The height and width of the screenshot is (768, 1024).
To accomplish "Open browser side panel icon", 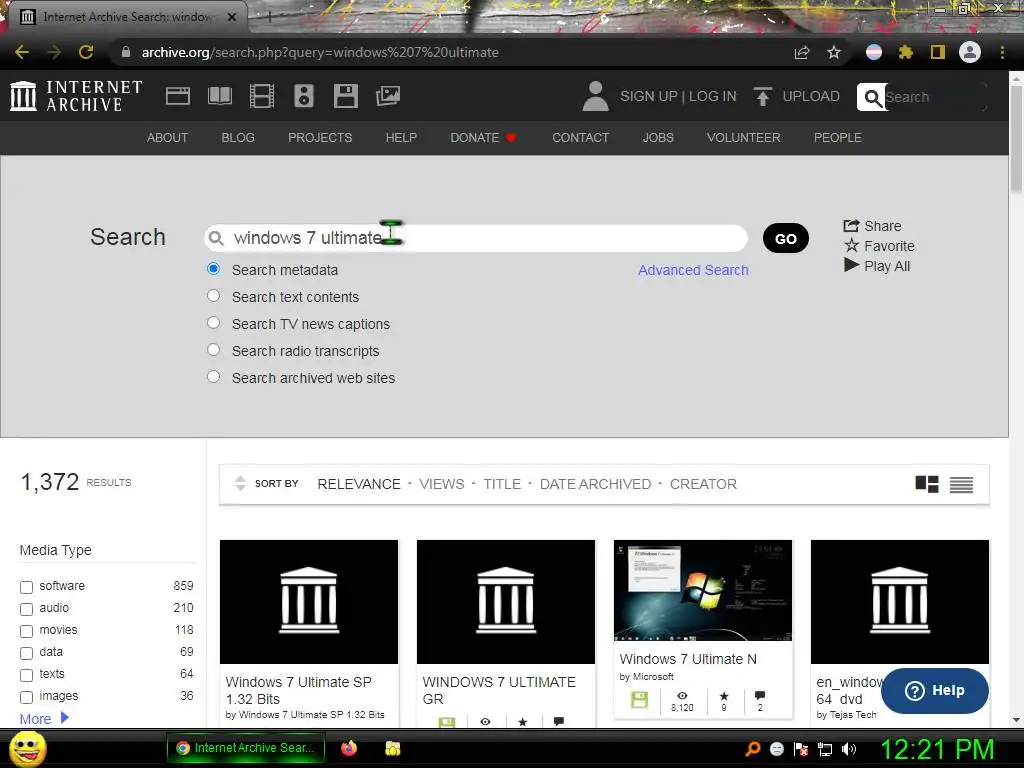I will pyautogui.click(x=938, y=52).
